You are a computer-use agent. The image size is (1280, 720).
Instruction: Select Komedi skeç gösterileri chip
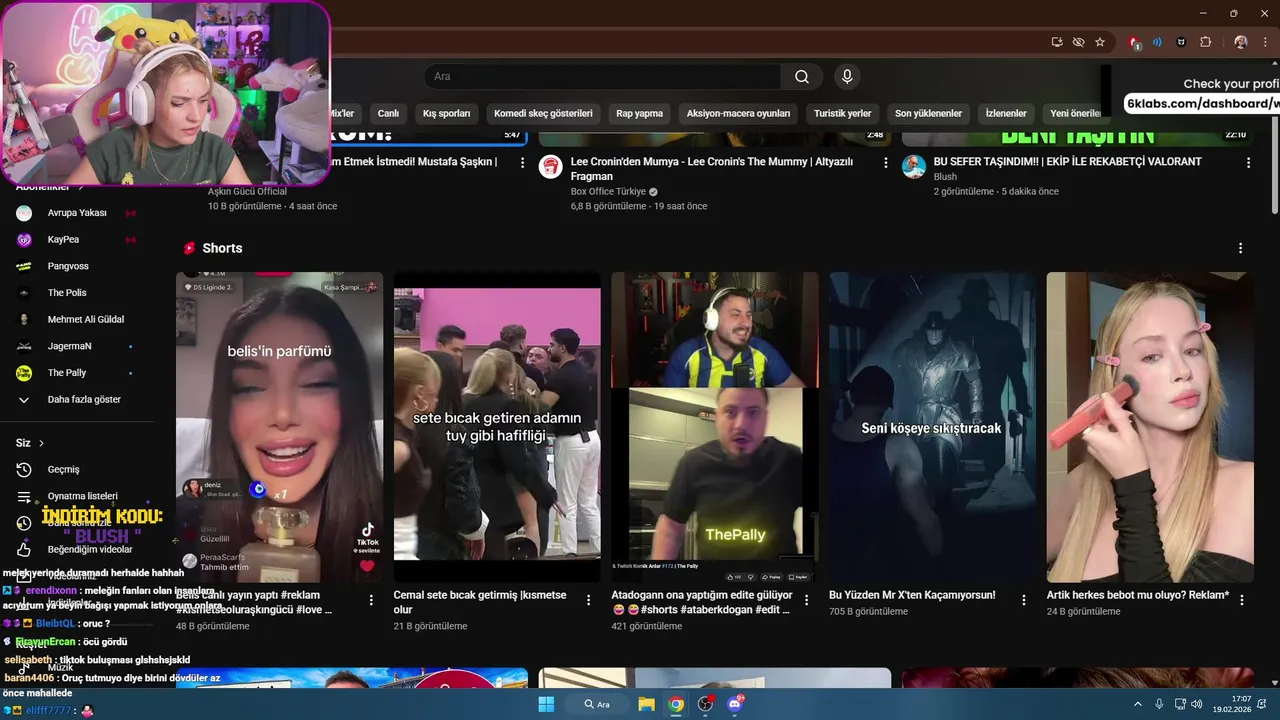(543, 113)
